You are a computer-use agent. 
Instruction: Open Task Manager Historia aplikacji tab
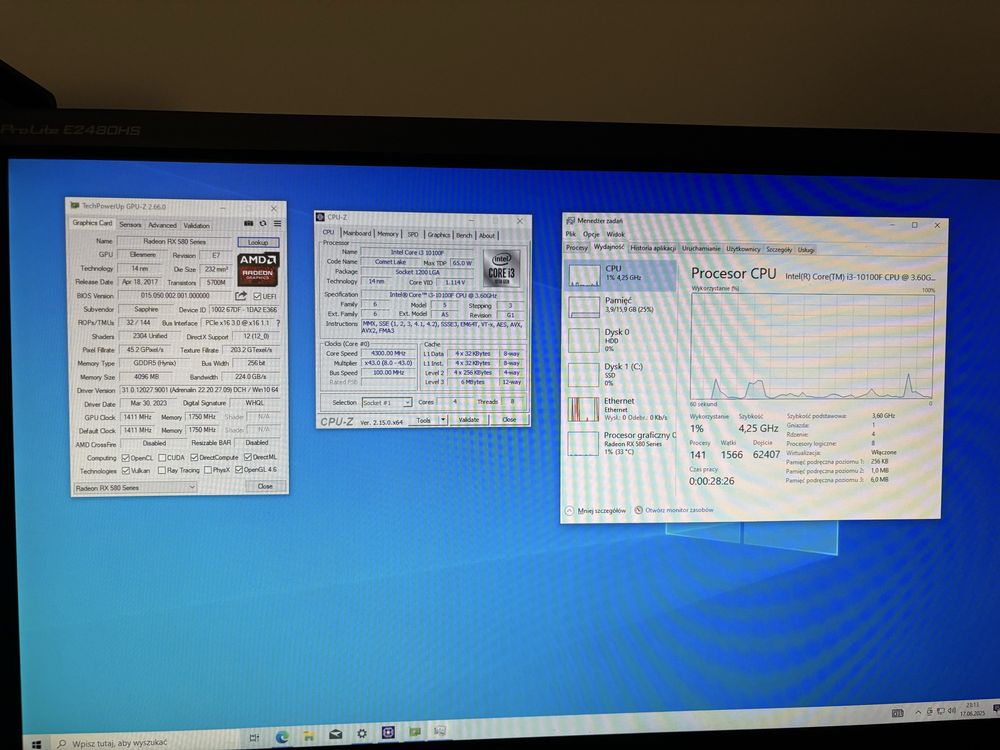653,248
